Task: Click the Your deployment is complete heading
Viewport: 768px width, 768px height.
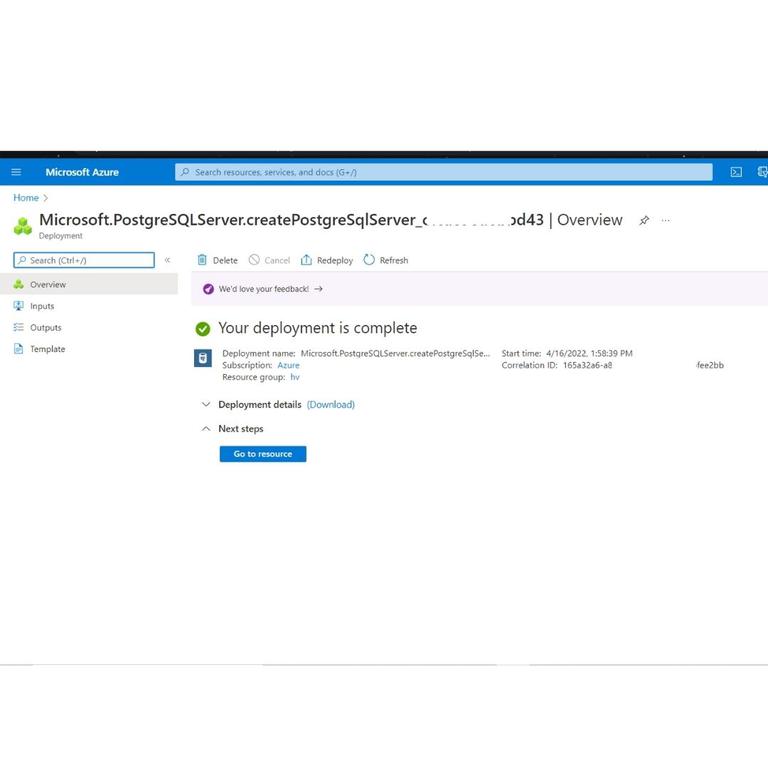Action: point(318,328)
